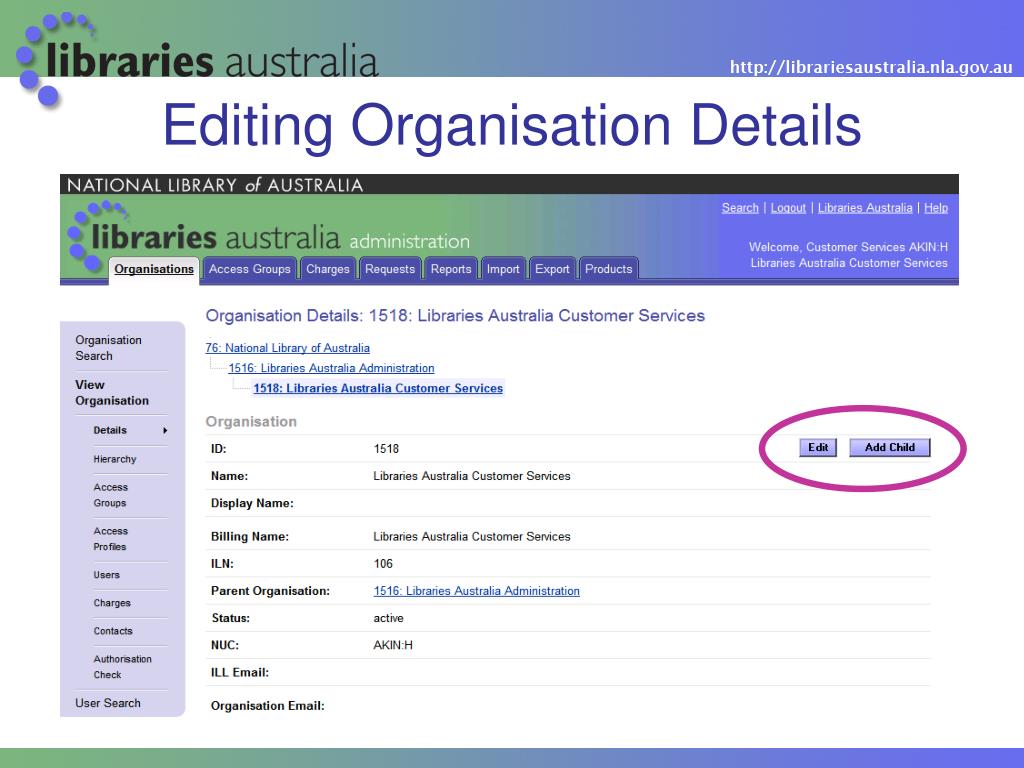The image size is (1024, 768).
Task: Click the Display Name label
Action: click(252, 503)
